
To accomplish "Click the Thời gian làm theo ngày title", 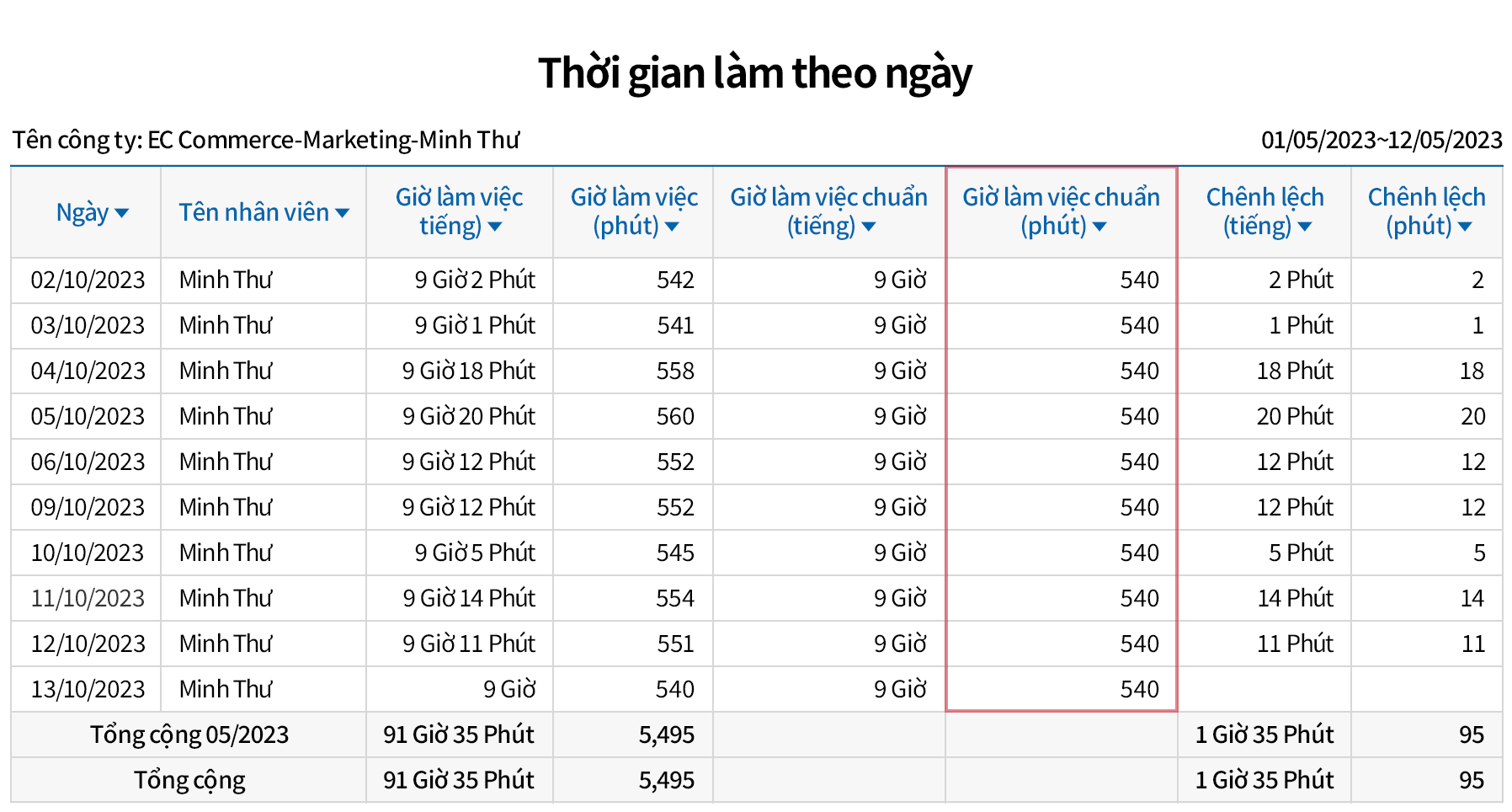I will tap(755, 73).
